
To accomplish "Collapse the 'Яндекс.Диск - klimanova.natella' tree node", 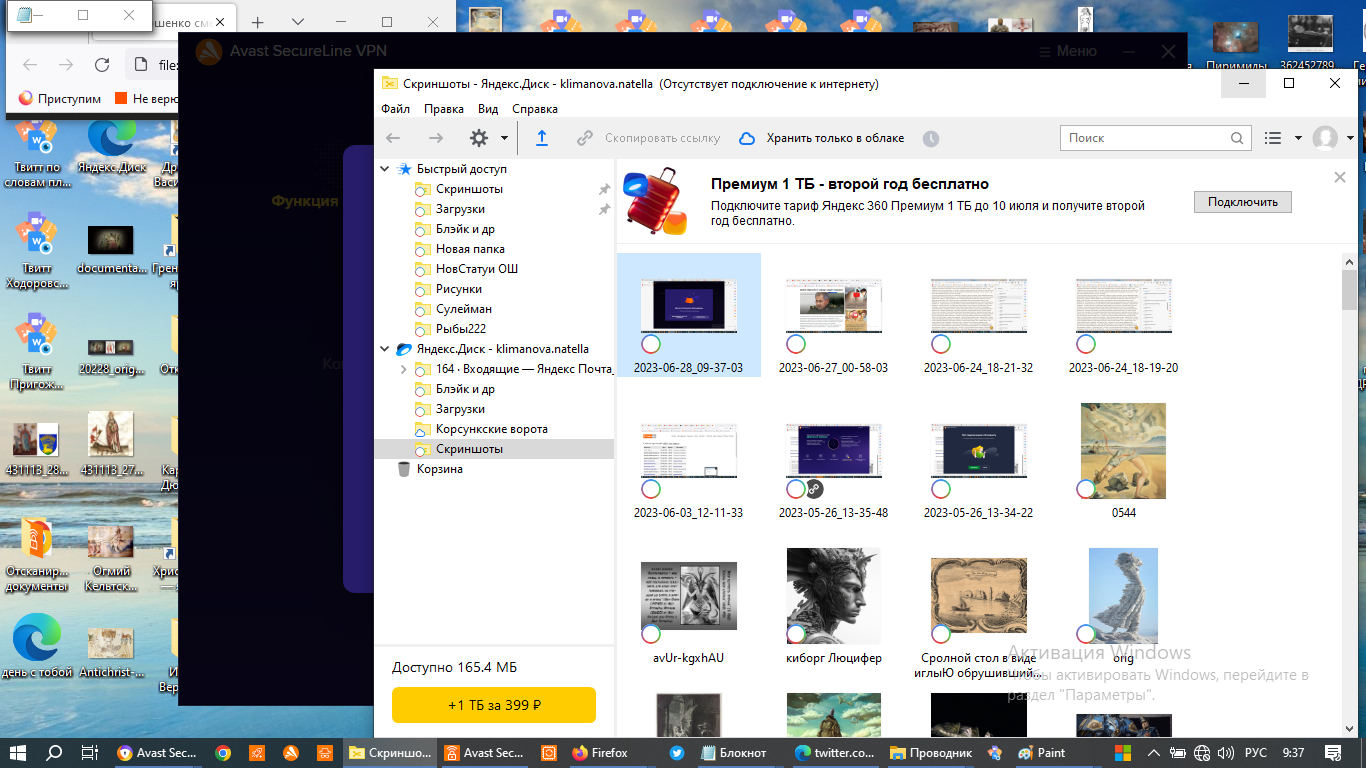I will click(x=385, y=349).
